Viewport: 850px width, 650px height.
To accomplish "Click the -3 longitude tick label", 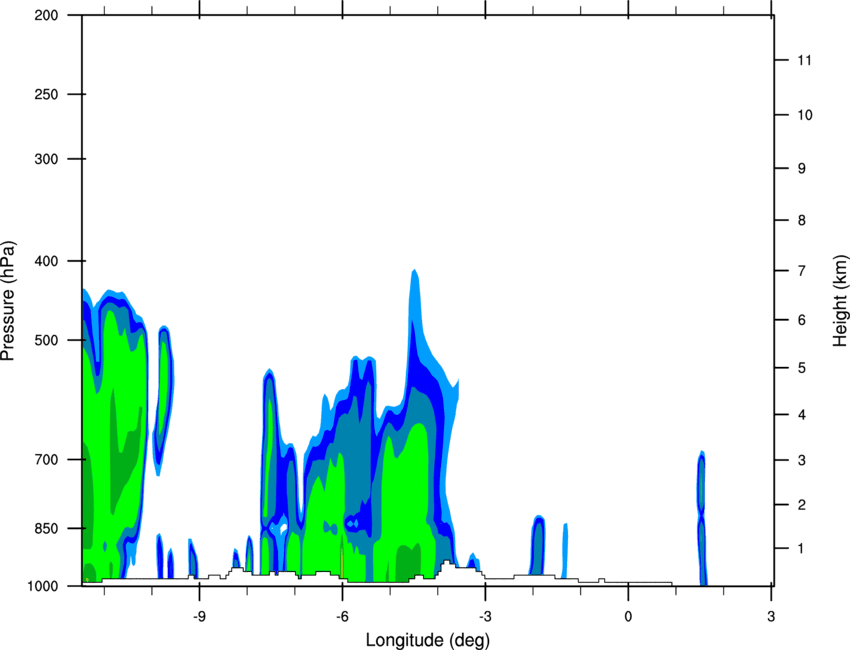I will pos(485,617).
